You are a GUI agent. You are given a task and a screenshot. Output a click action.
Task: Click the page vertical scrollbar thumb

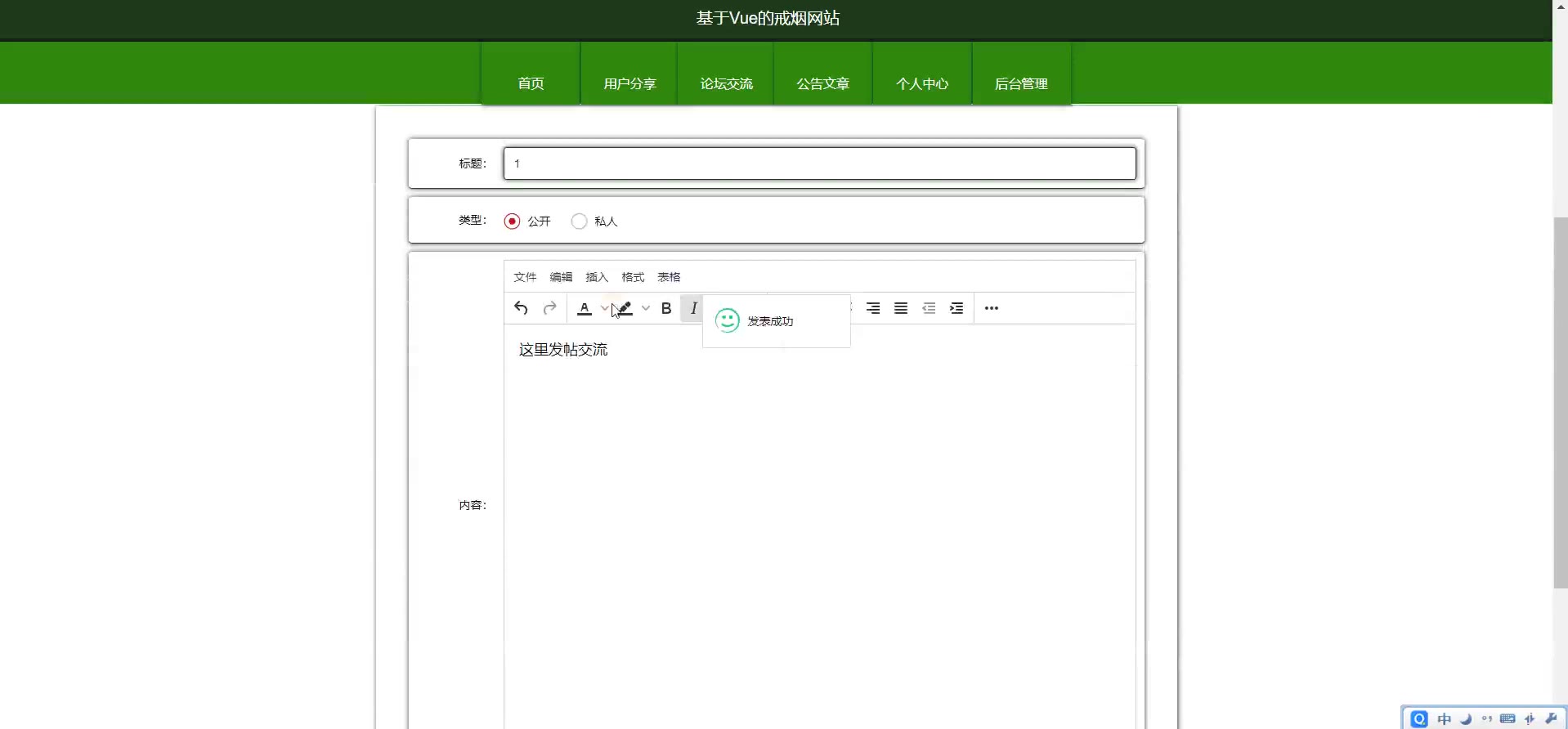1561,402
